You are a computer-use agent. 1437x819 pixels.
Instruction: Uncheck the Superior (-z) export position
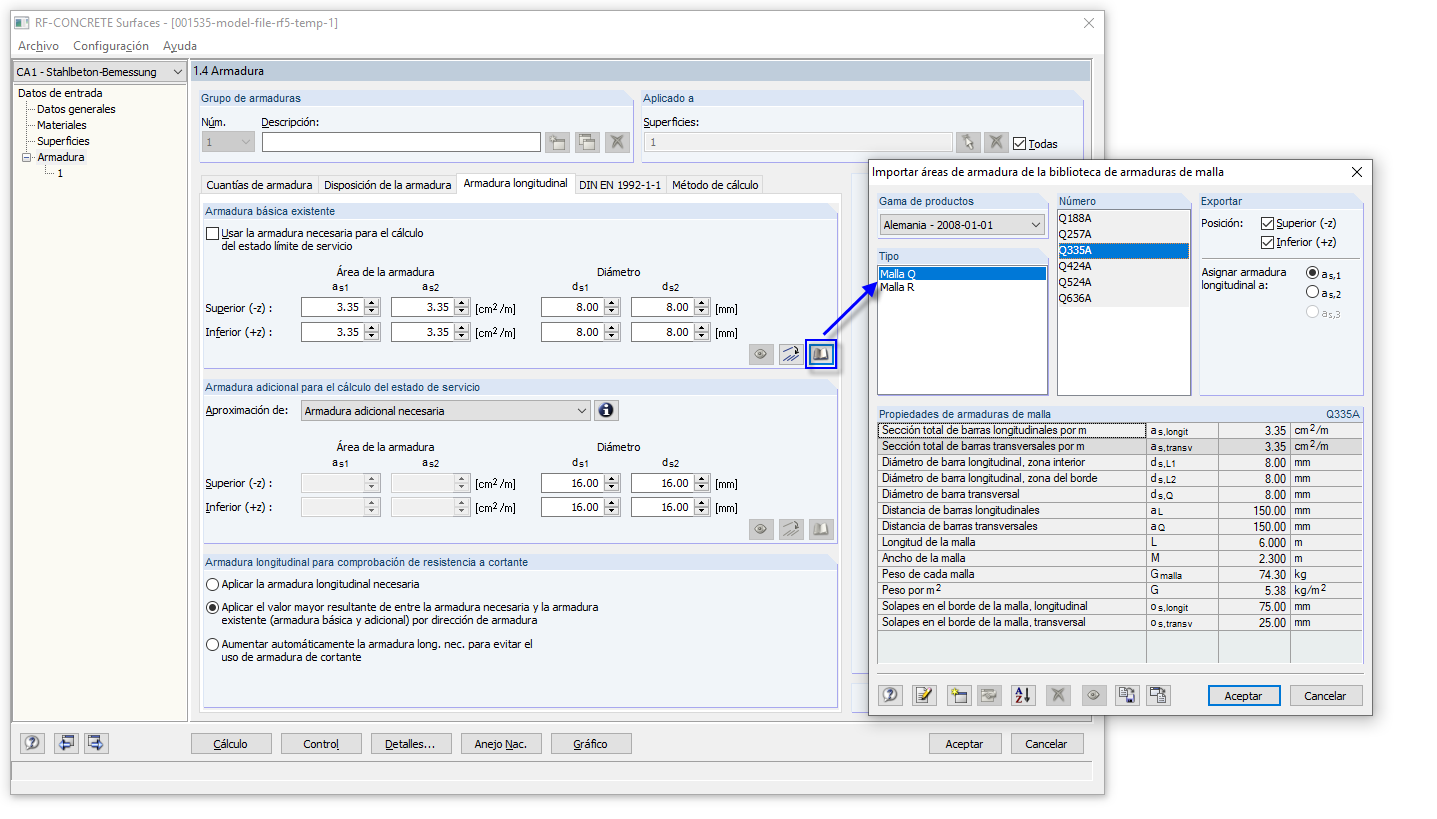pyautogui.click(x=1268, y=224)
